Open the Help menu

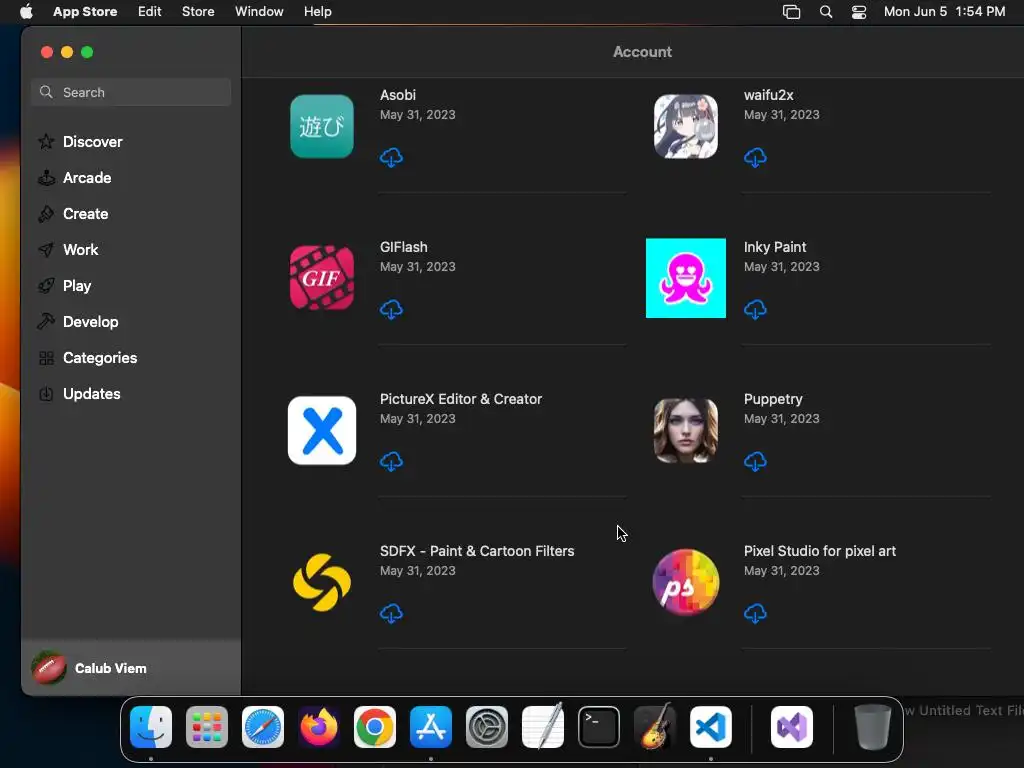(317, 11)
